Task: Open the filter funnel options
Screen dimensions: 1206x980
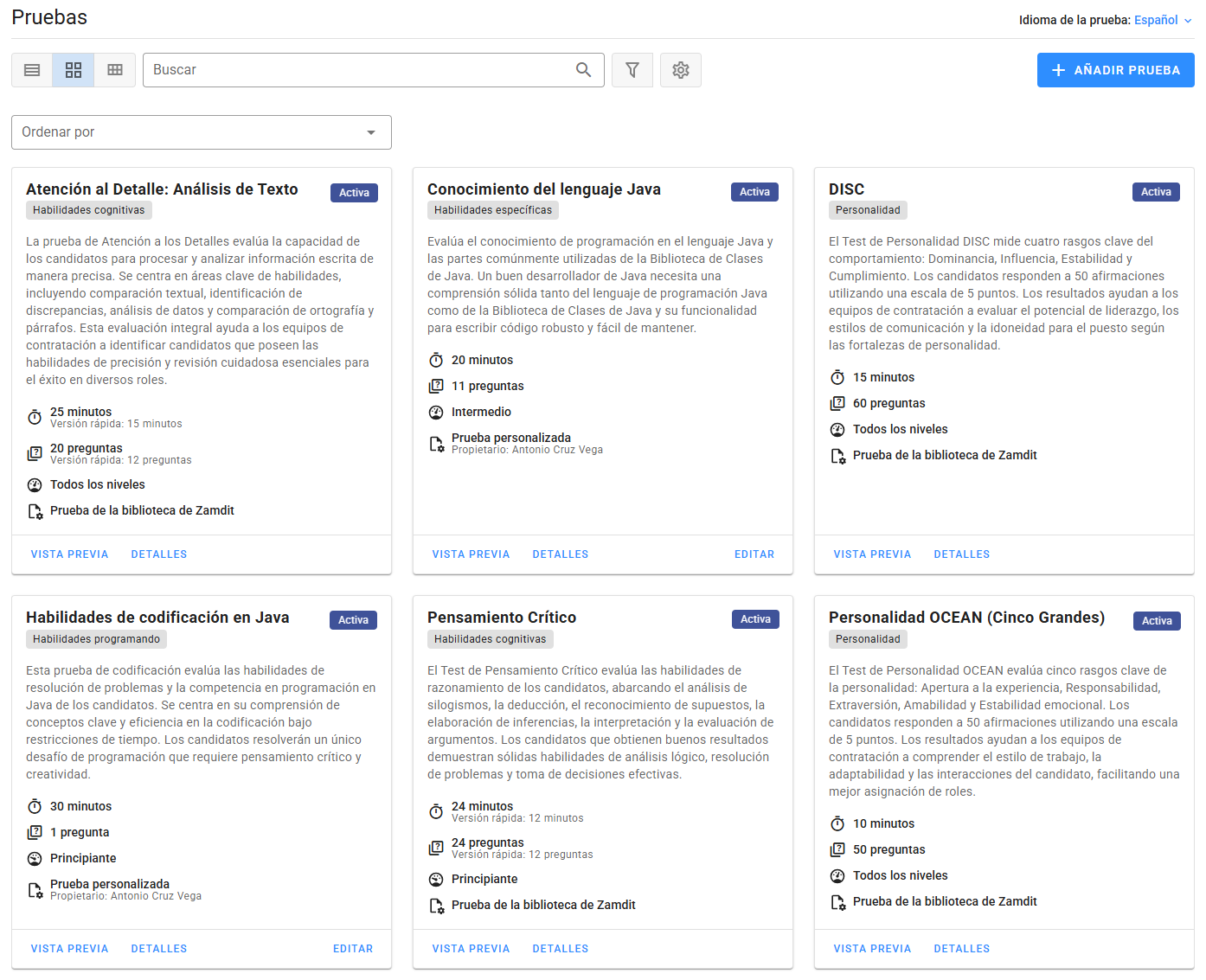Action: tap(632, 70)
